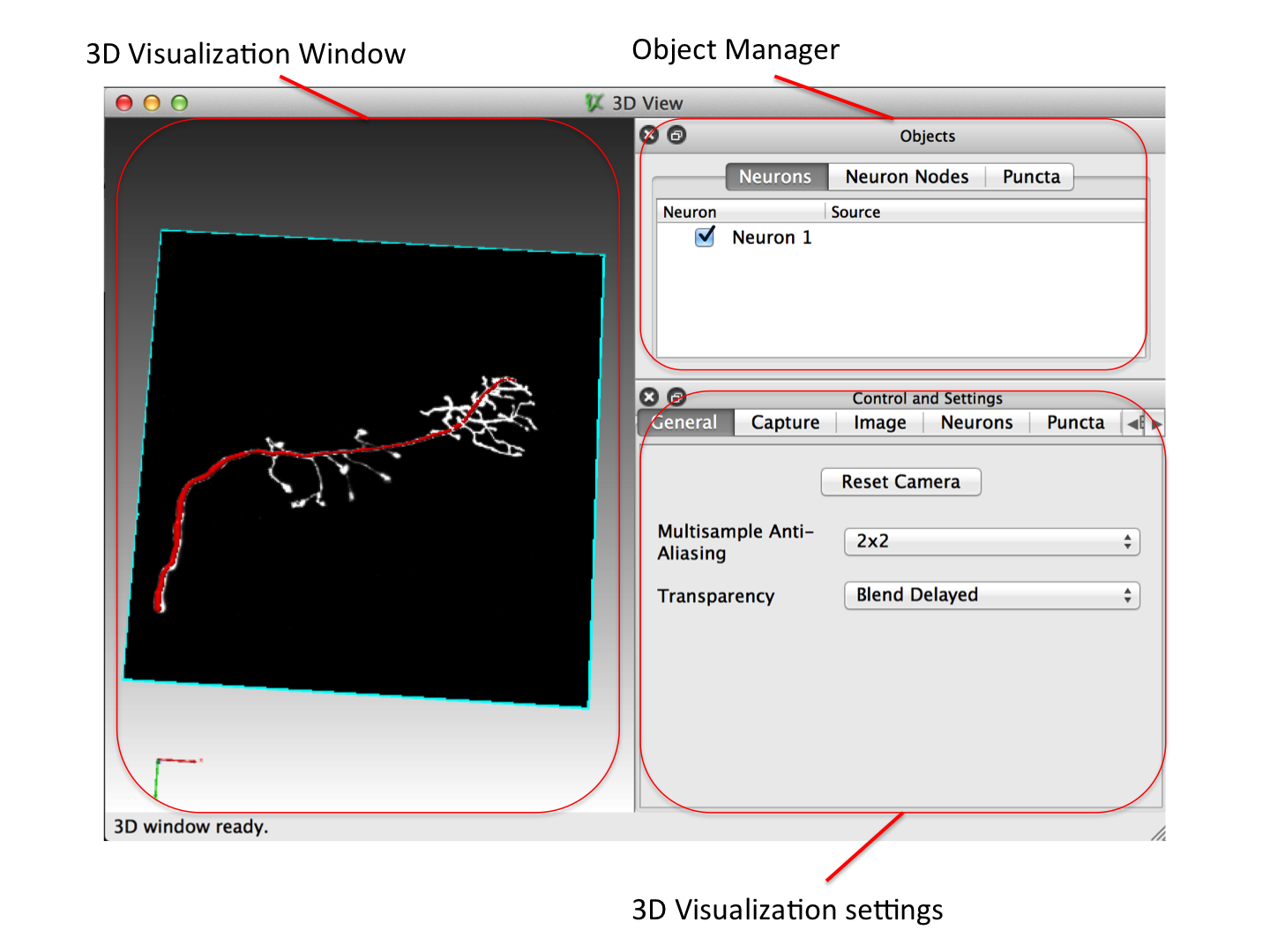
Task: Open the Image settings tab
Action: tap(880, 423)
